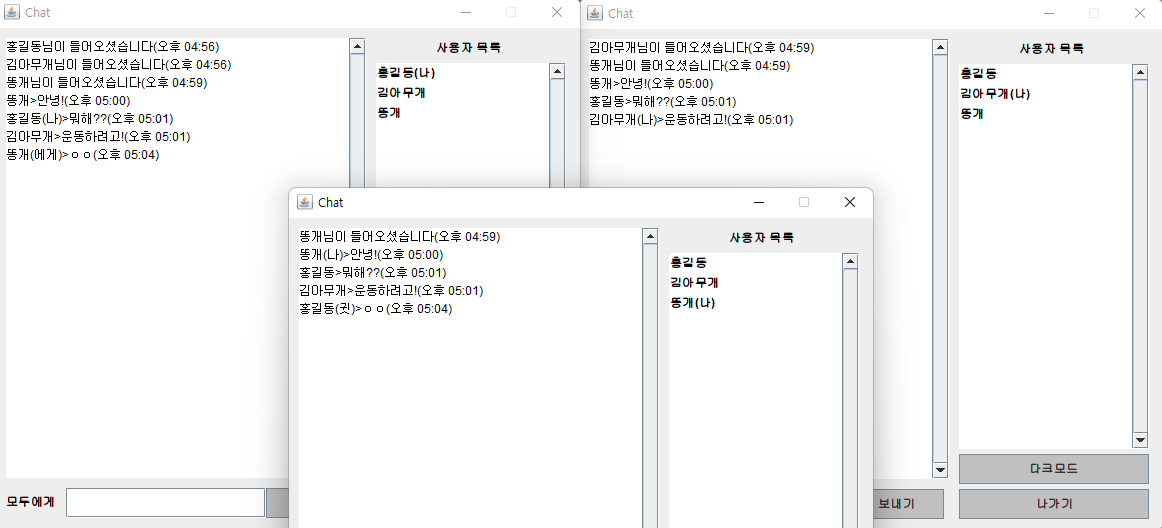This screenshot has height=528, width=1162.
Task: Click the right window user list's scroll-down arrow
Action: 1140,440
